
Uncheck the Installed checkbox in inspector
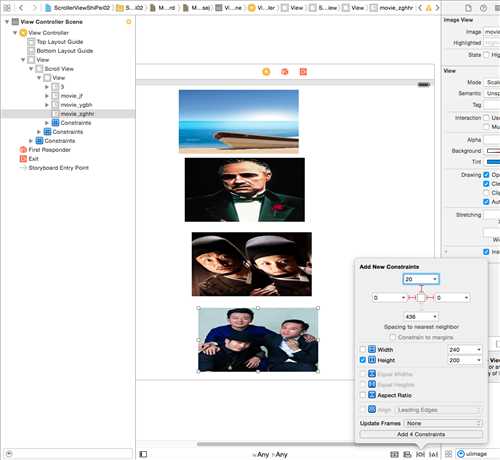[x=487, y=252]
